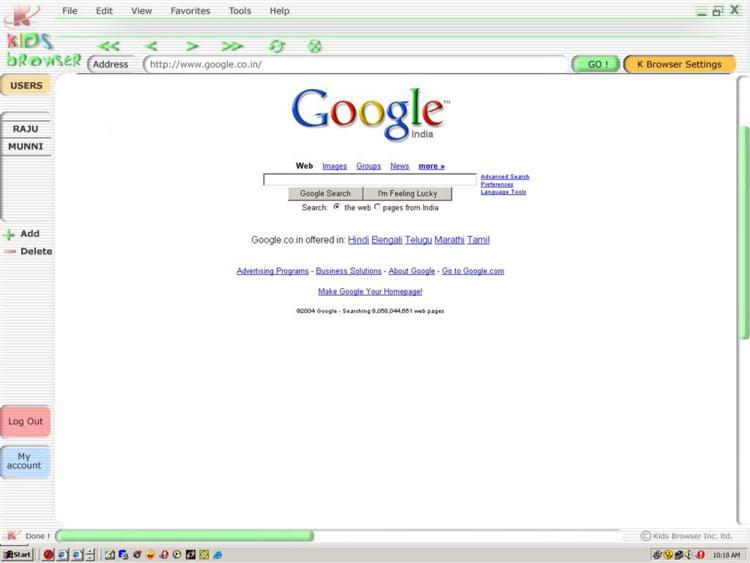Click the Log Out button
The height and width of the screenshot is (563, 750).
point(25,421)
